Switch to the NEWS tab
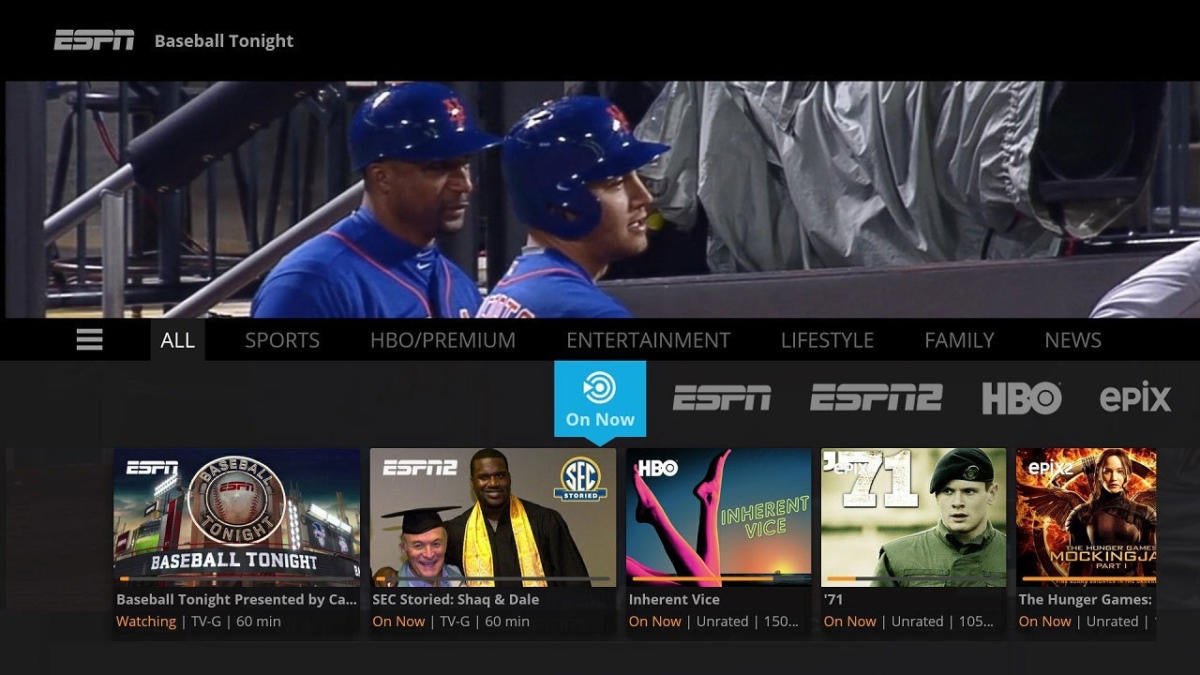 coord(1073,340)
